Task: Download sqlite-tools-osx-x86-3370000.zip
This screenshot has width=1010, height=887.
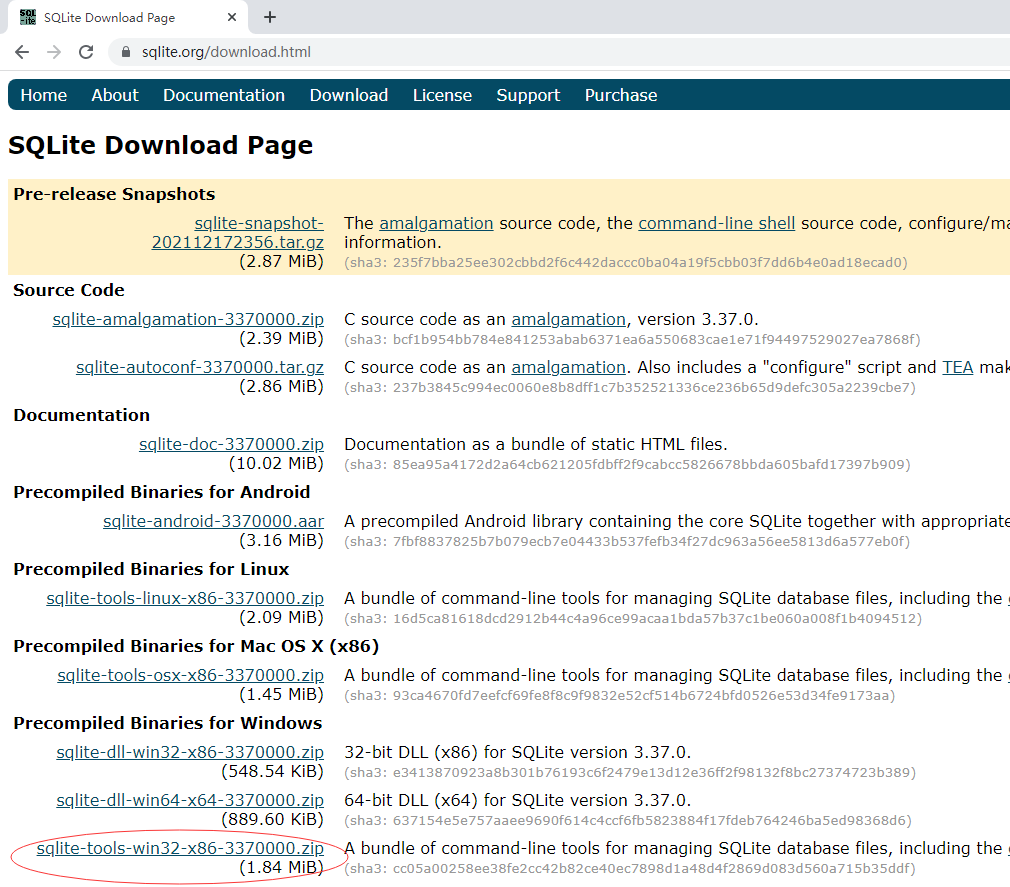Action: point(190,675)
